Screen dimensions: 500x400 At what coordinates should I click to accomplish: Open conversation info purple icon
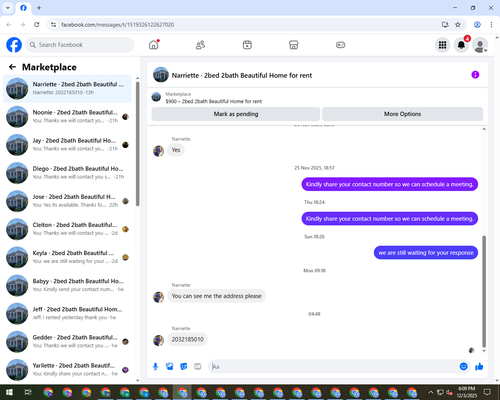coord(475,75)
